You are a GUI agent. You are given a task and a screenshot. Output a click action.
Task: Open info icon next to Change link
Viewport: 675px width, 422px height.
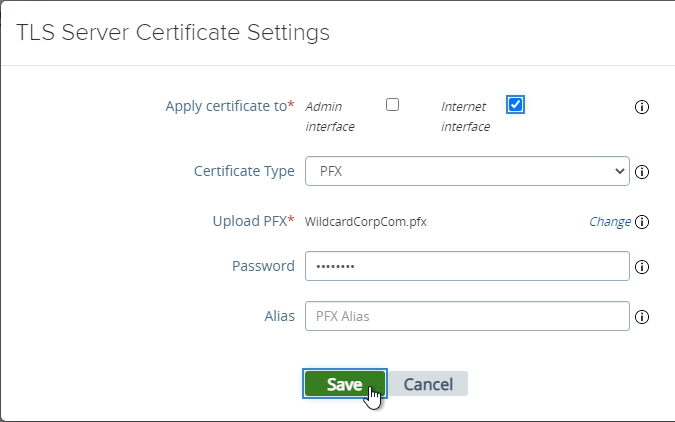click(x=642, y=222)
